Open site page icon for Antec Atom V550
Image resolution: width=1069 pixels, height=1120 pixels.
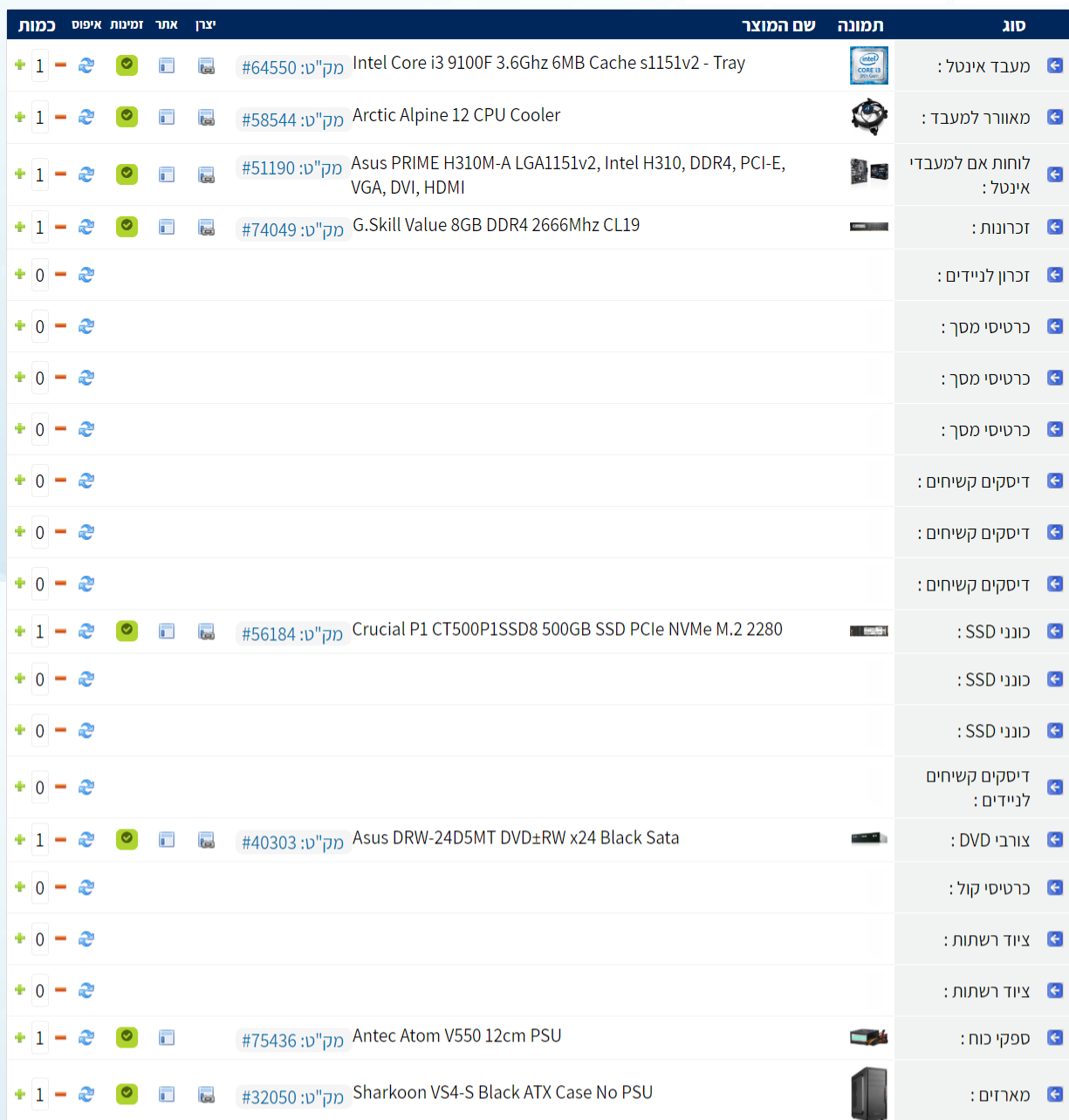click(x=167, y=1037)
